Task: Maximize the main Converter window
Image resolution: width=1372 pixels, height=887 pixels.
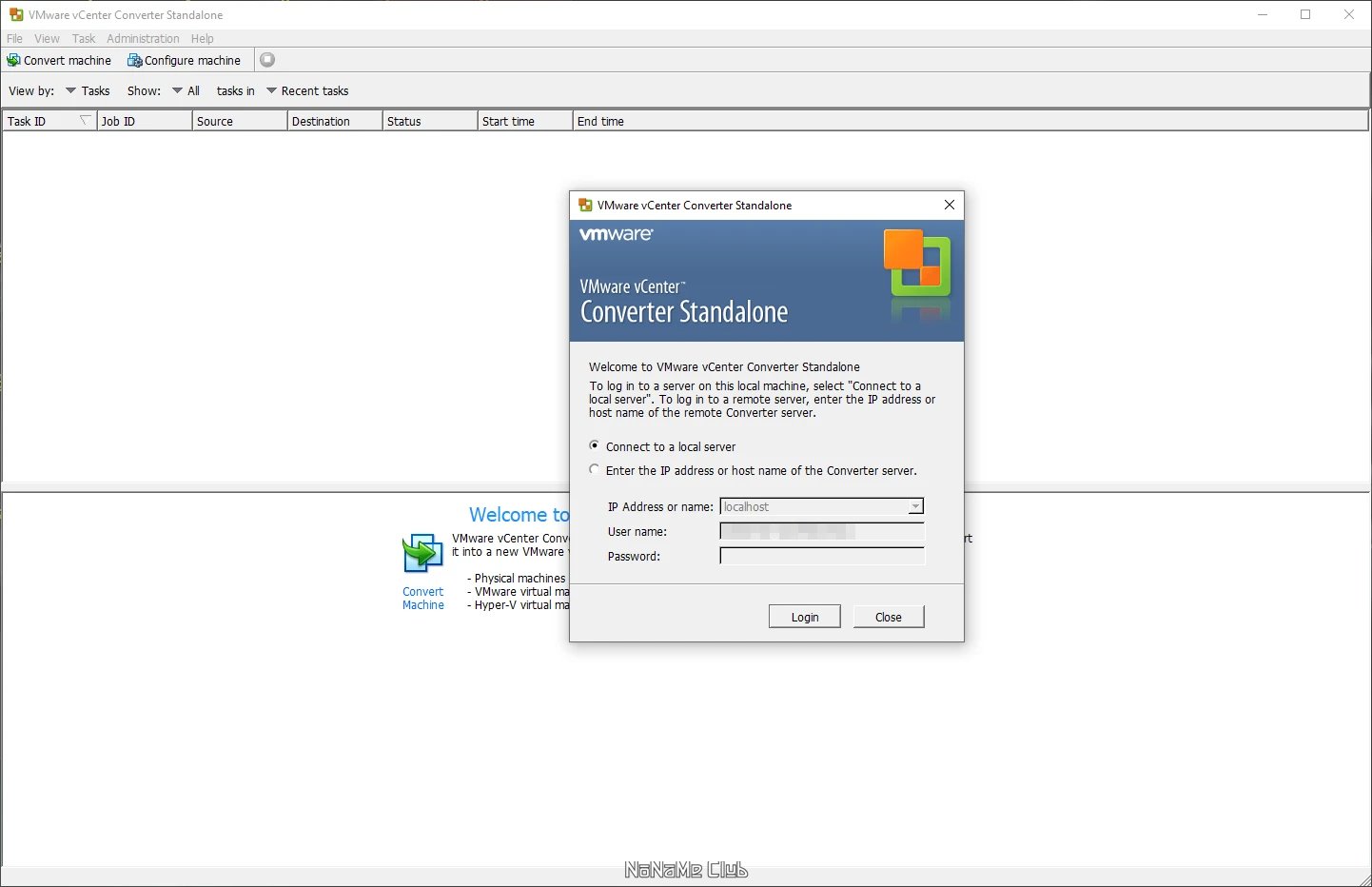Action: click(1305, 14)
